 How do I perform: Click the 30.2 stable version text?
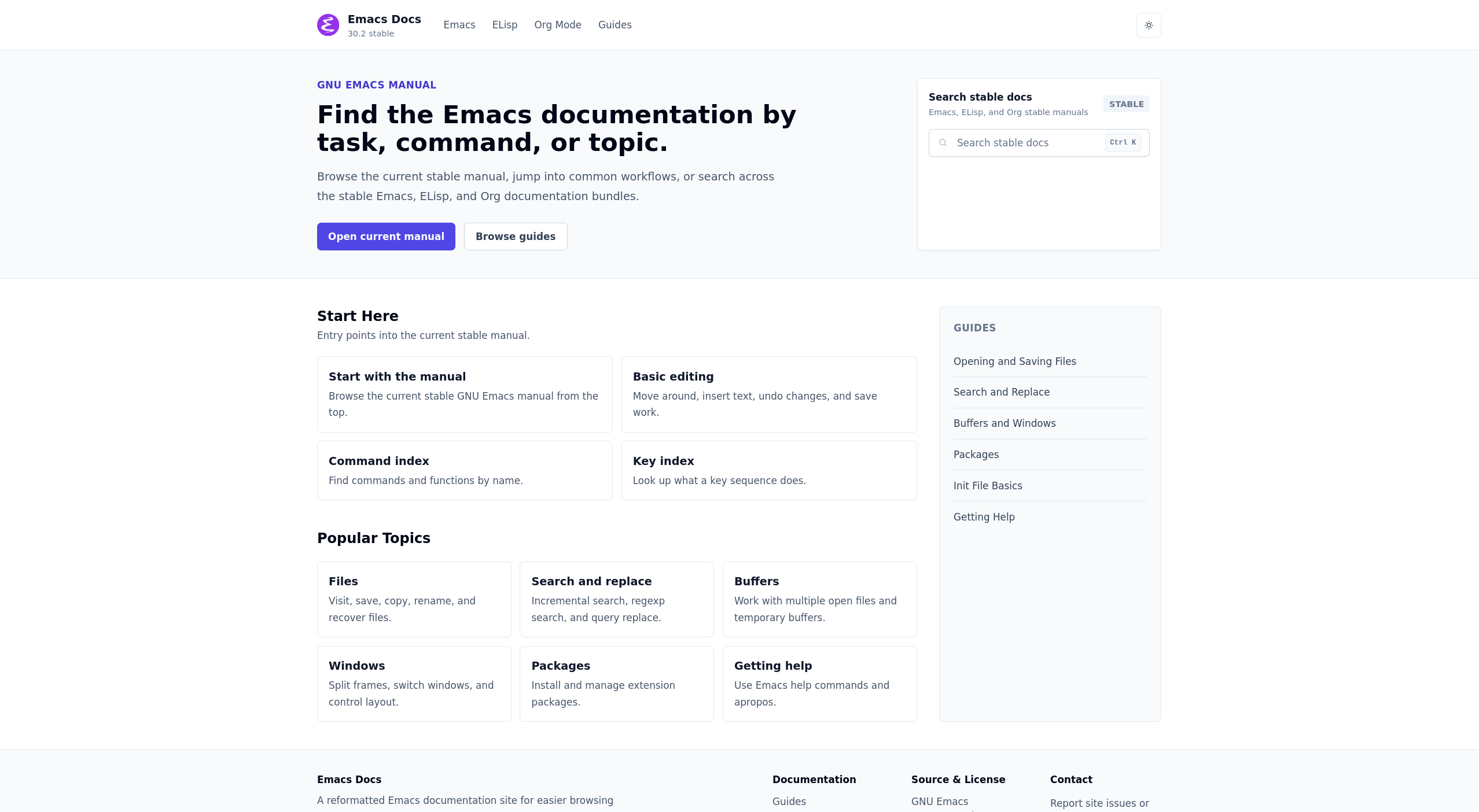371,34
